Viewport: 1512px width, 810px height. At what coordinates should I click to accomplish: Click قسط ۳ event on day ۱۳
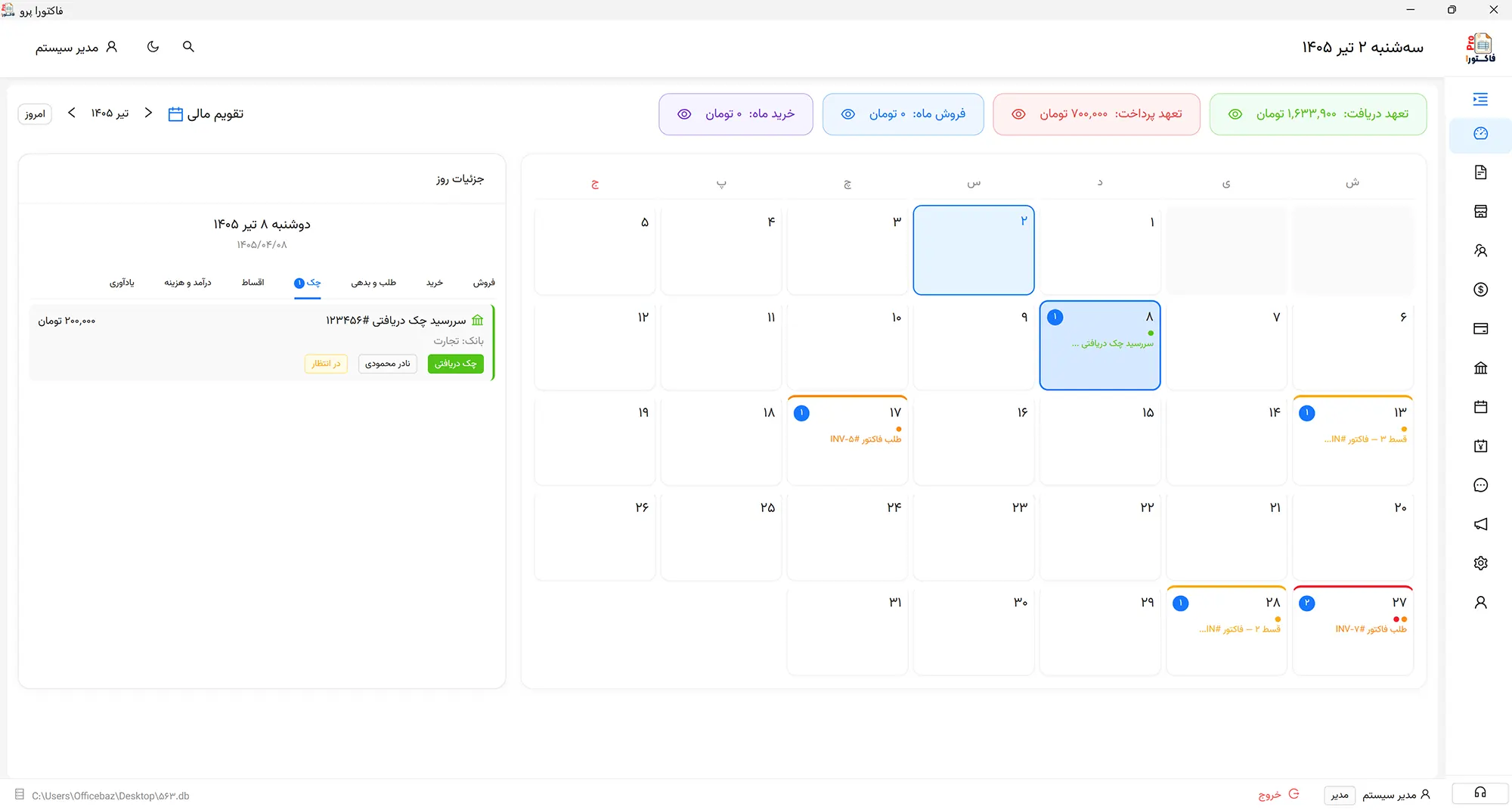pos(1365,439)
